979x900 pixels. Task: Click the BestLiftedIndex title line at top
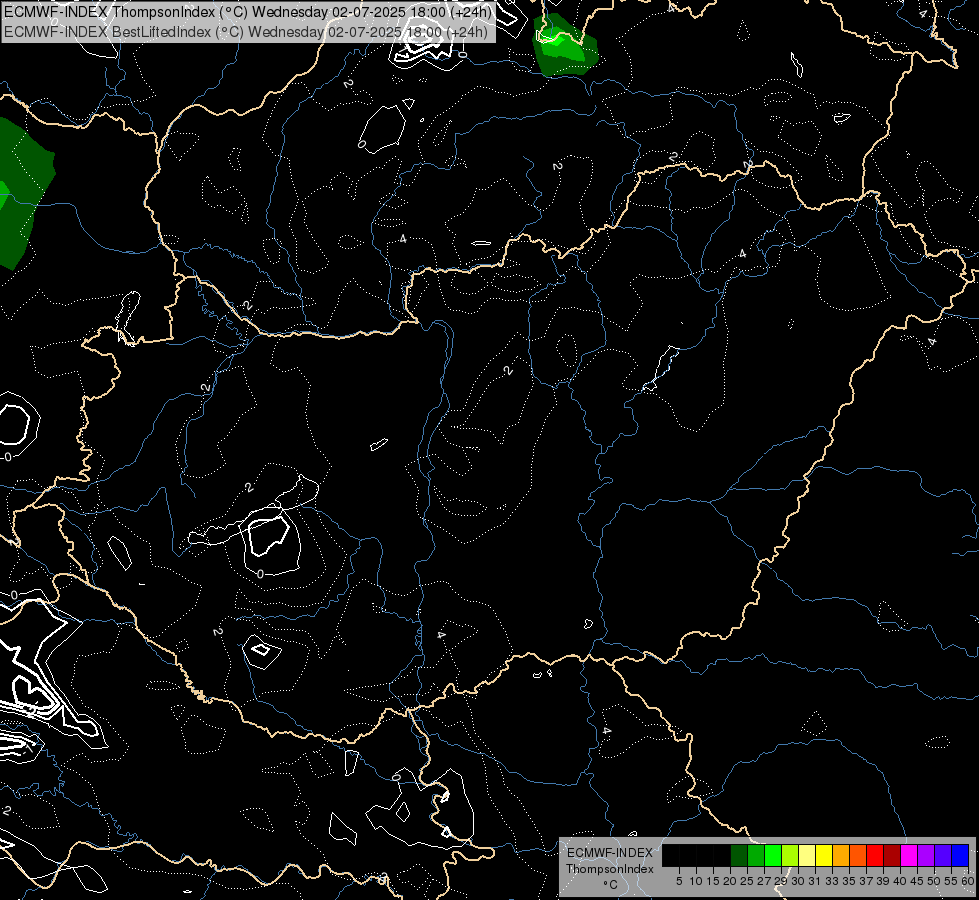[x=246, y=32]
